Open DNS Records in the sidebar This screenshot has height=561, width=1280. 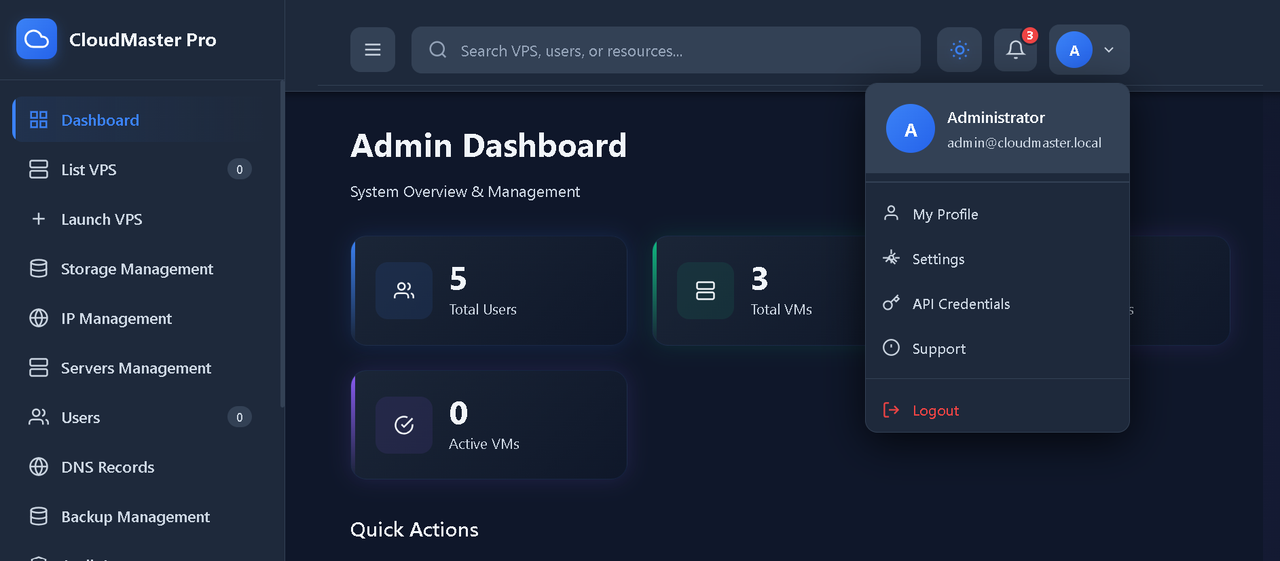click(x=142, y=467)
